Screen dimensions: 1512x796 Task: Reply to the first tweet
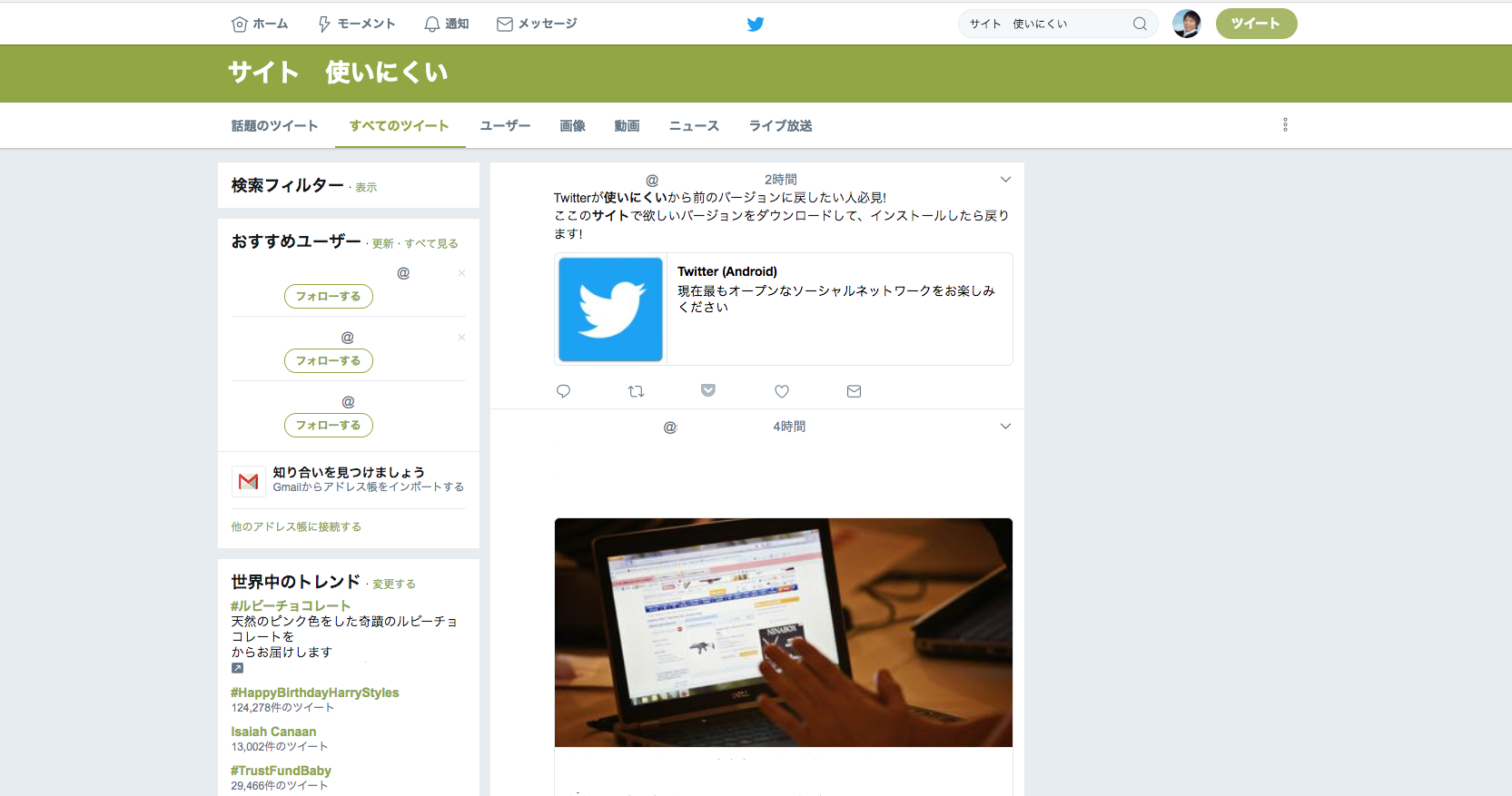pyautogui.click(x=563, y=391)
